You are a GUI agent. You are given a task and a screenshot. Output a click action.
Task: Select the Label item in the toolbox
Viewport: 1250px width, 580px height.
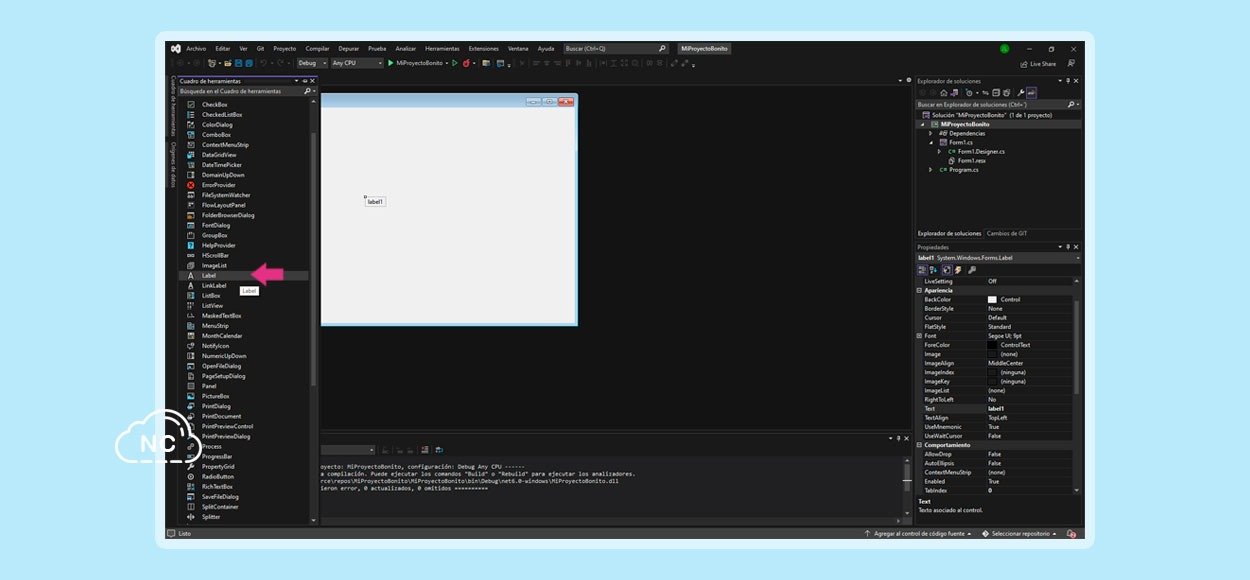[x=245, y=275]
